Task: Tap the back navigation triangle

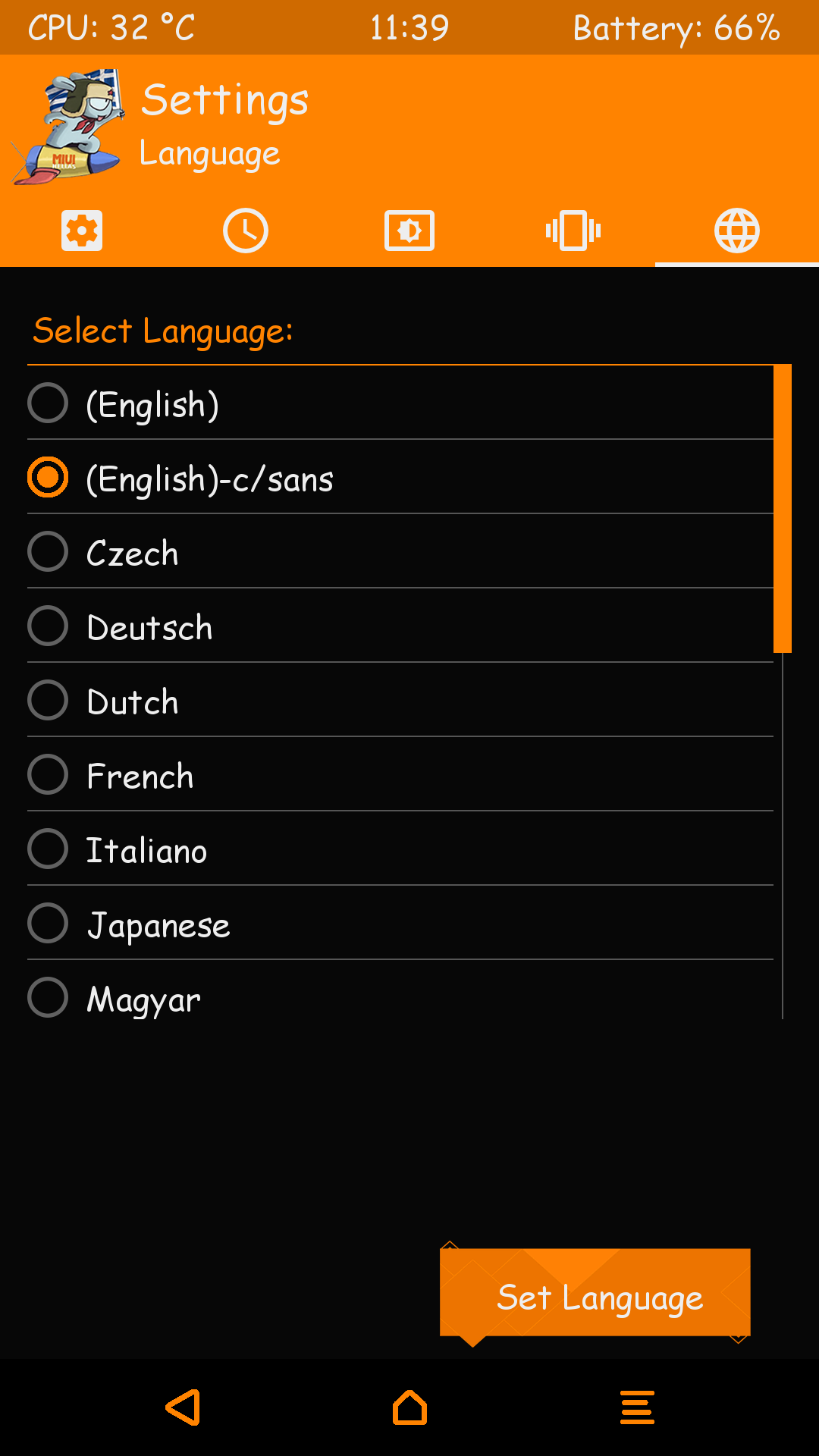Action: tap(184, 1407)
